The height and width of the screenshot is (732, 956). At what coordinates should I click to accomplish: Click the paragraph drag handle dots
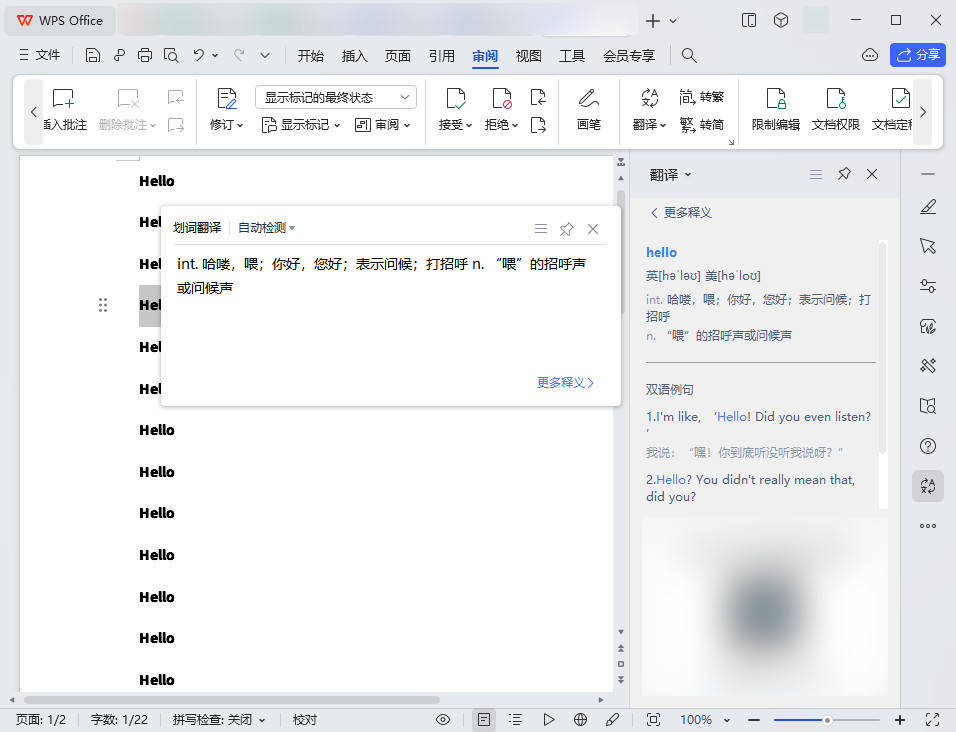click(x=103, y=305)
